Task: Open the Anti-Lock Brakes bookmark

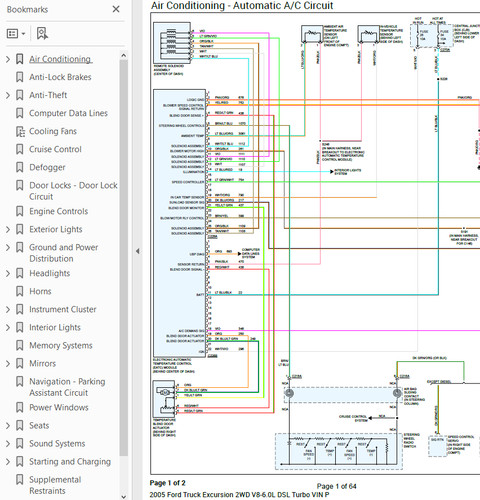Action: pos(60,77)
